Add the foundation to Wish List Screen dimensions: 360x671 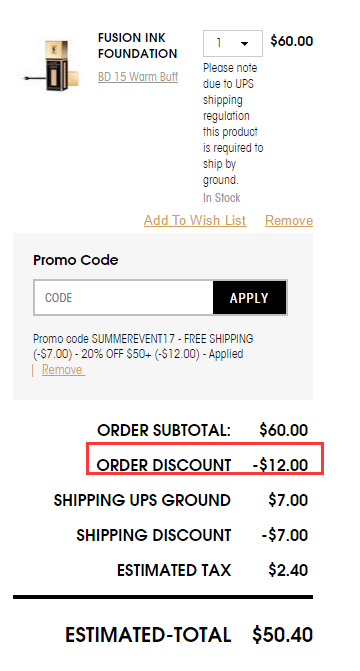point(195,220)
